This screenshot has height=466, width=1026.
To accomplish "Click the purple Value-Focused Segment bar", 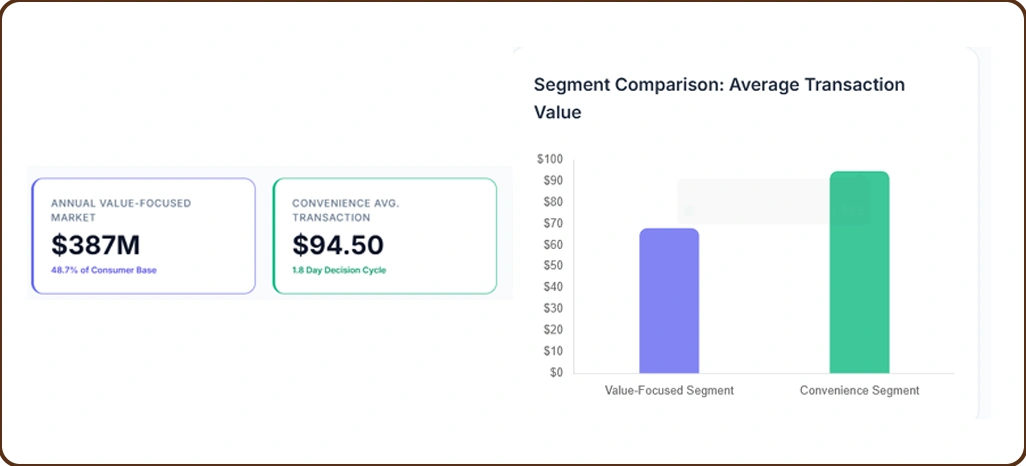I will pyautogui.click(x=669, y=301).
